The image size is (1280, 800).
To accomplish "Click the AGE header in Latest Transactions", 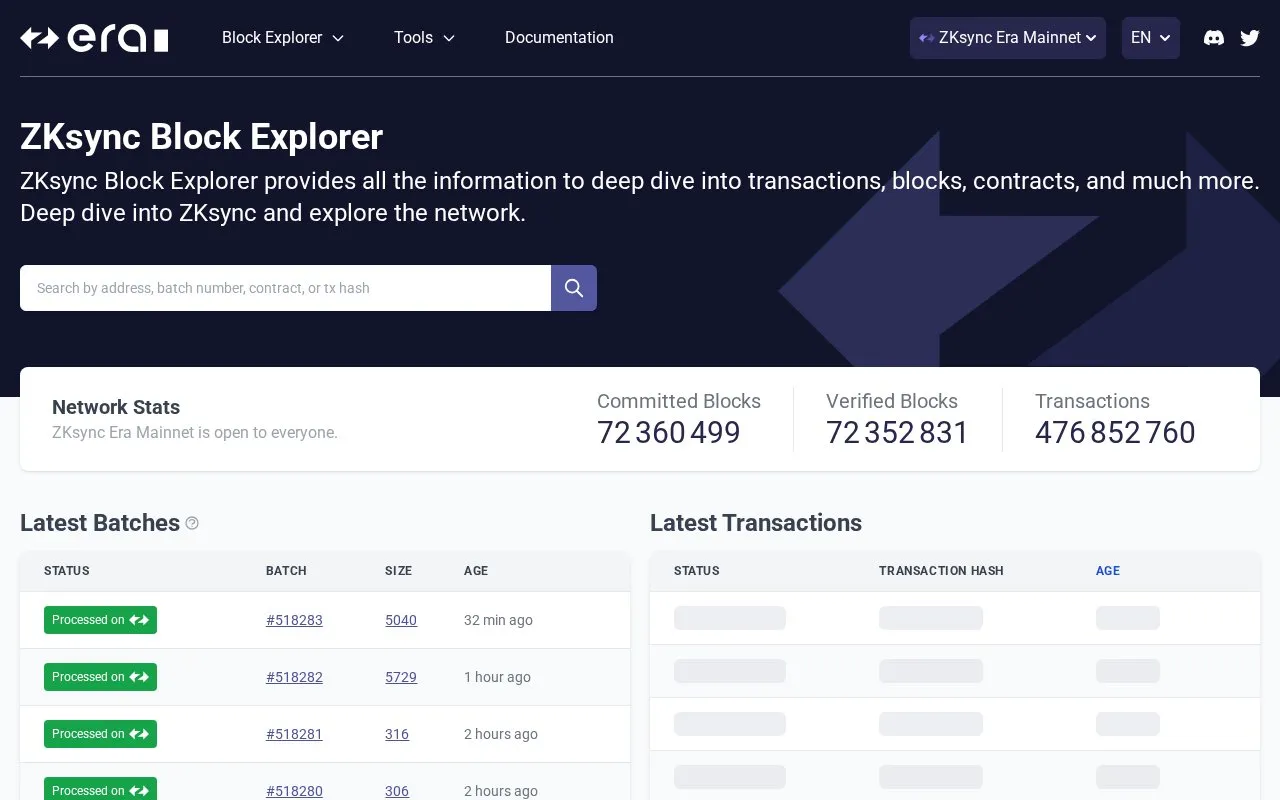I will [x=1108, y=571].
